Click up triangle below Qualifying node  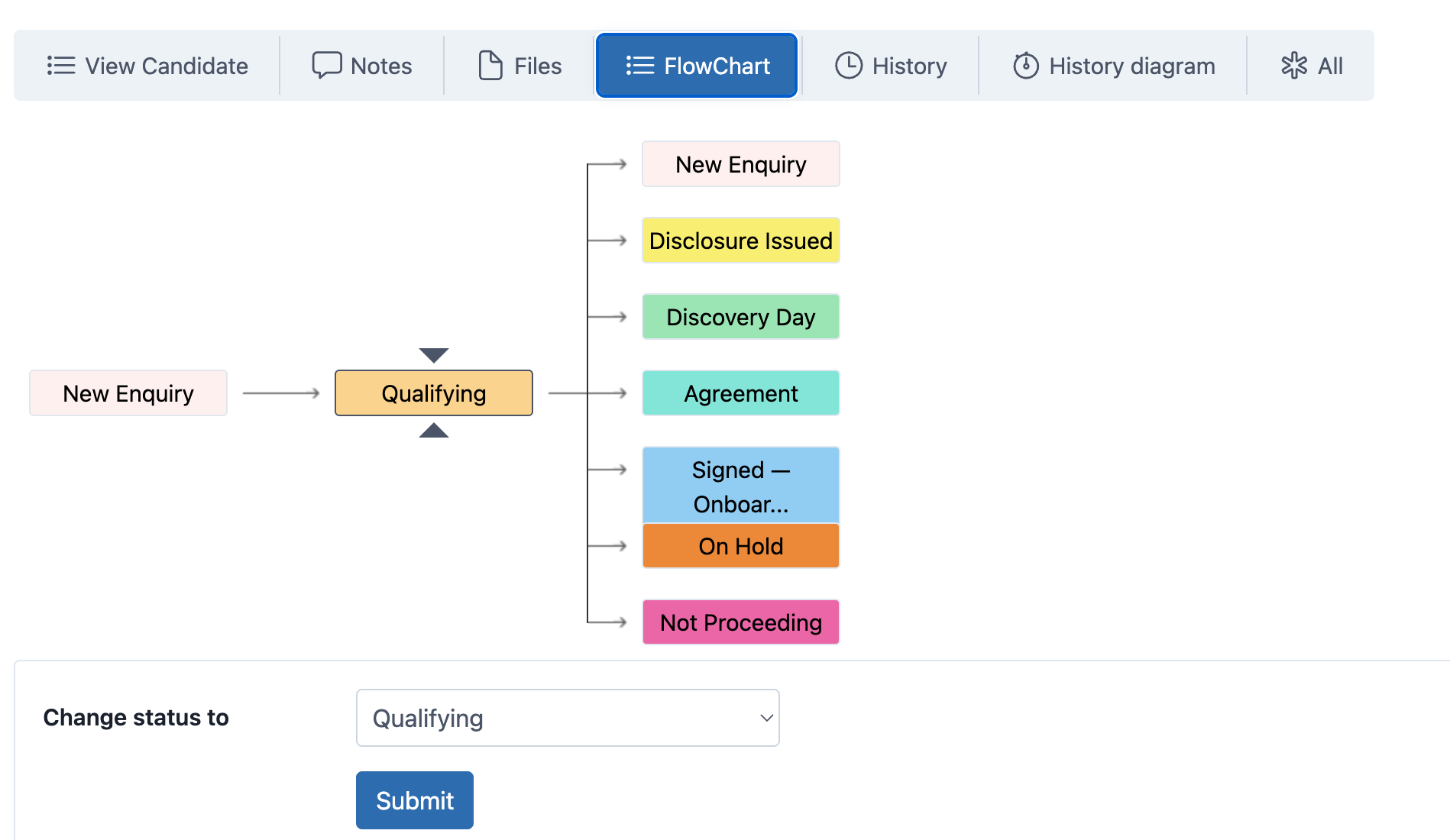coord(434,430)
